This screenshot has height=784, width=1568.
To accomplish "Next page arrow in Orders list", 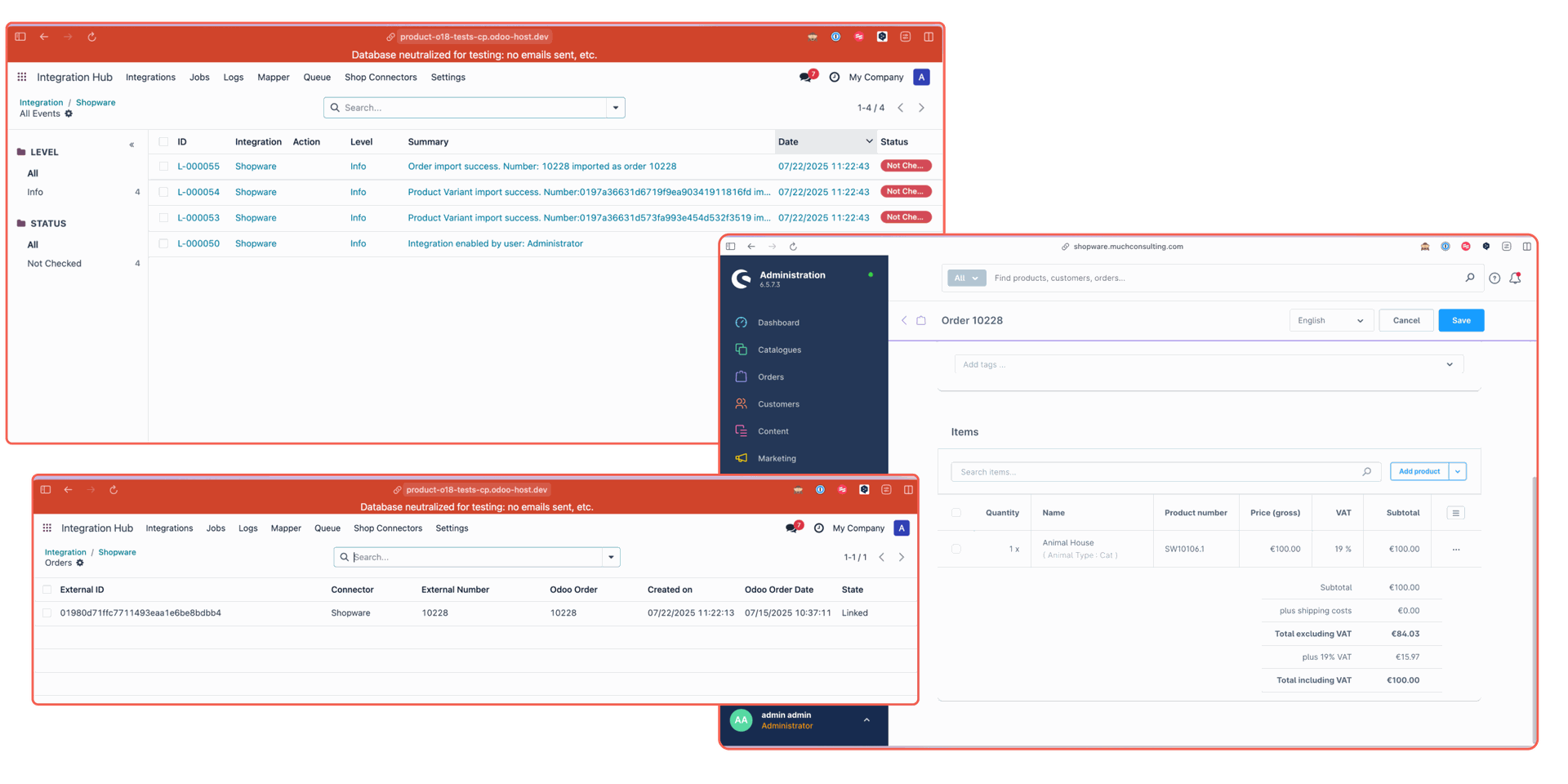I will point(902,557).
